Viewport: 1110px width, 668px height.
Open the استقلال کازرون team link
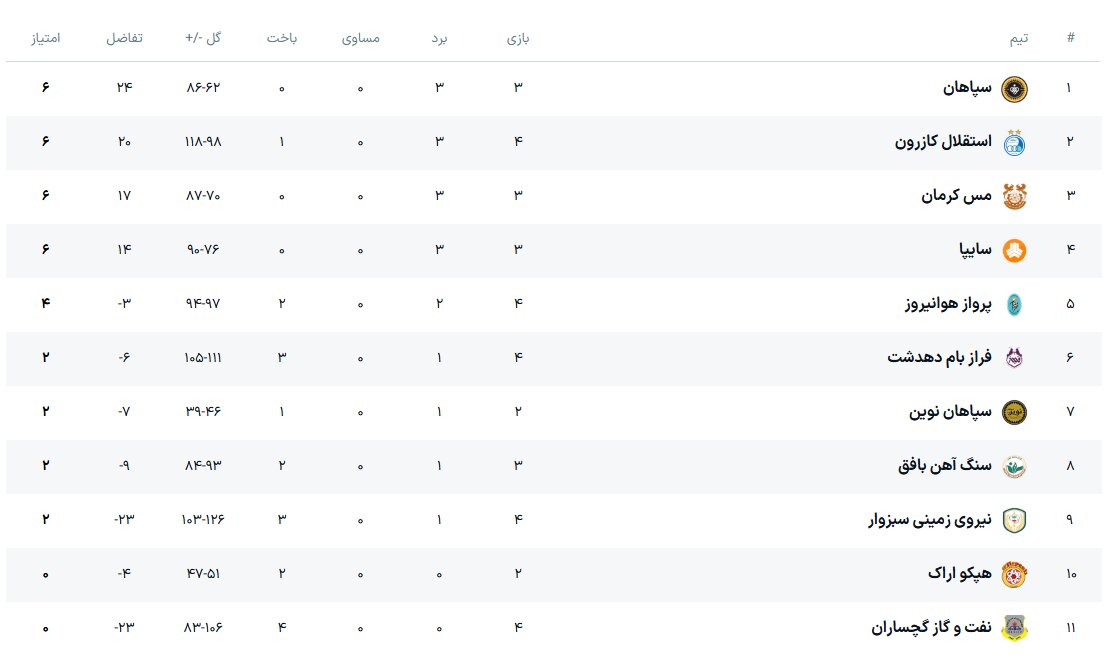[x=943, y=142]
